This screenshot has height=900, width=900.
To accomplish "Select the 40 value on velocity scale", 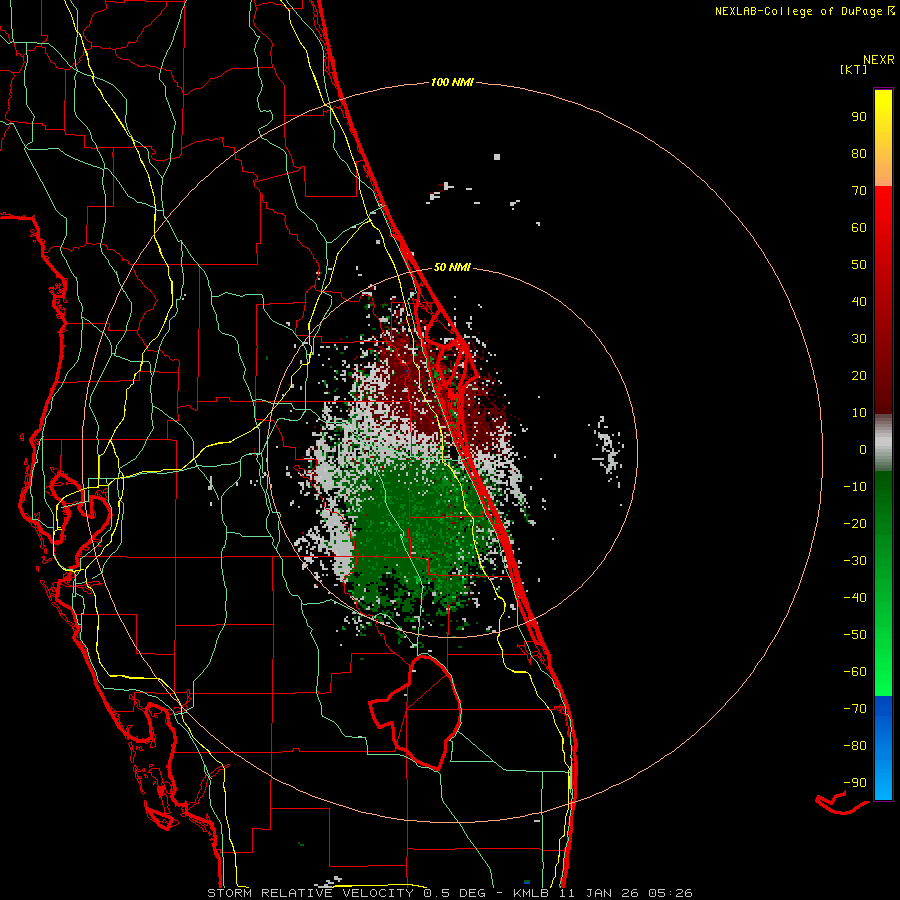I will (x=859, y=301).
